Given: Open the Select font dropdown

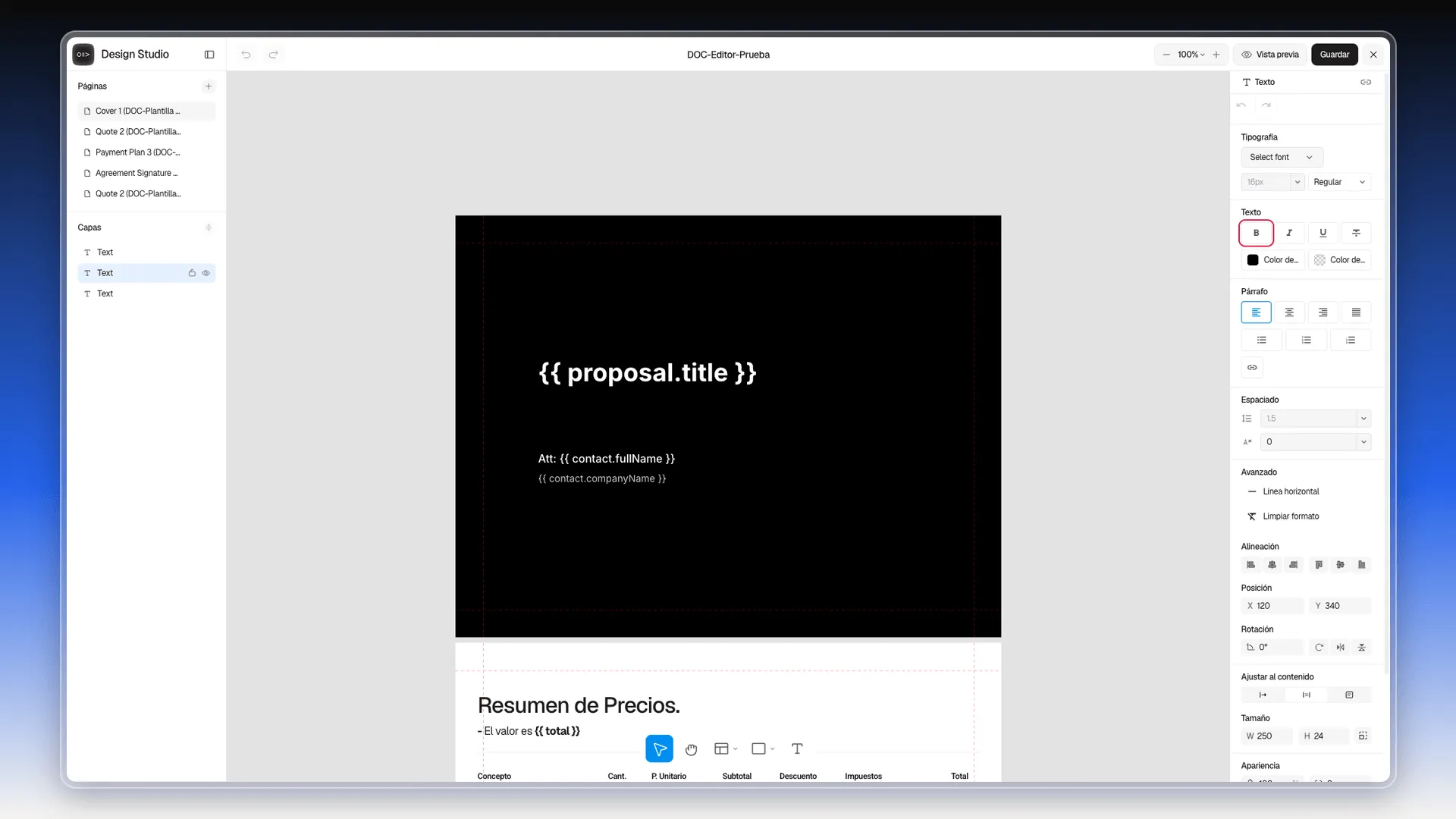Looking at the screenshot, I should click(x=1282, y=157).
